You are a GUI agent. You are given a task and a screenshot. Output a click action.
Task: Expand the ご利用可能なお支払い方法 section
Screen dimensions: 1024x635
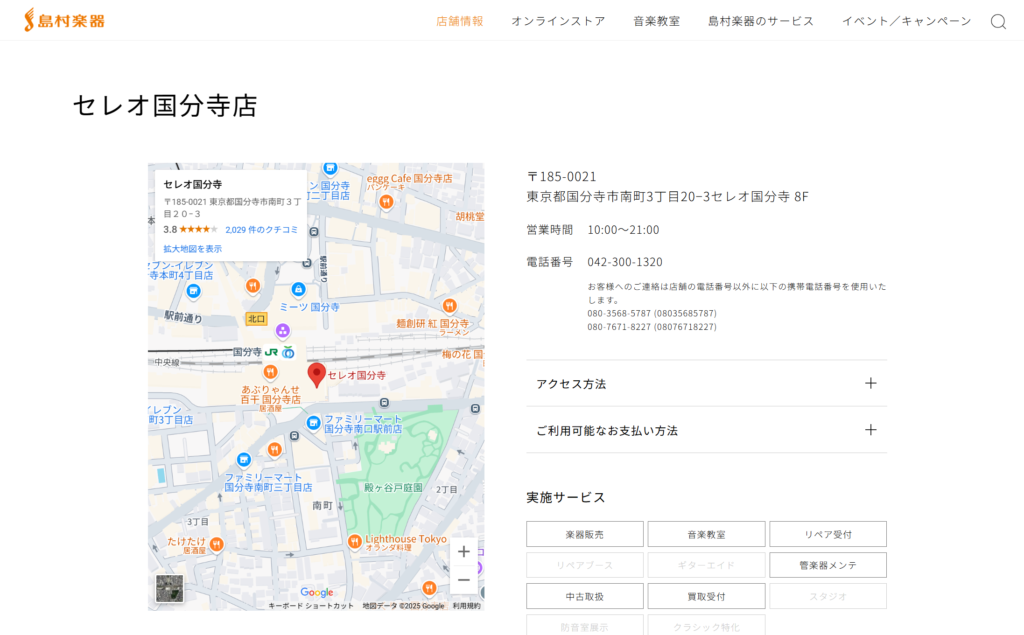[707, 430]
